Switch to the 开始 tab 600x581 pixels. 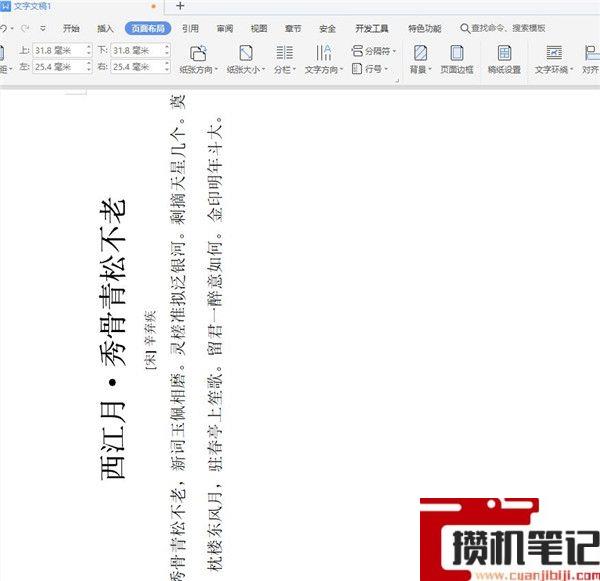point(71,28)
